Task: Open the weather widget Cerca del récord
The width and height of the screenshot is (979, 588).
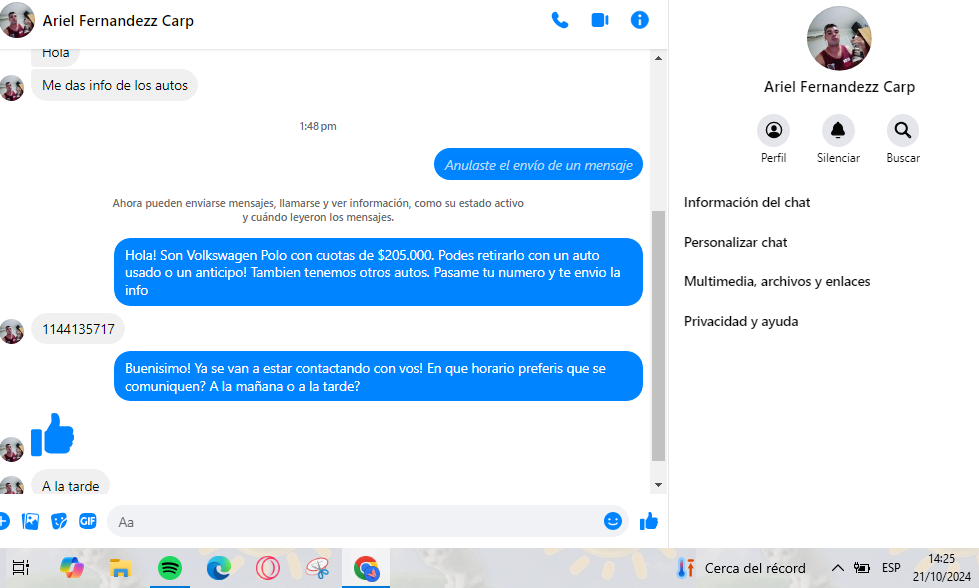Action: click(741, 568)
